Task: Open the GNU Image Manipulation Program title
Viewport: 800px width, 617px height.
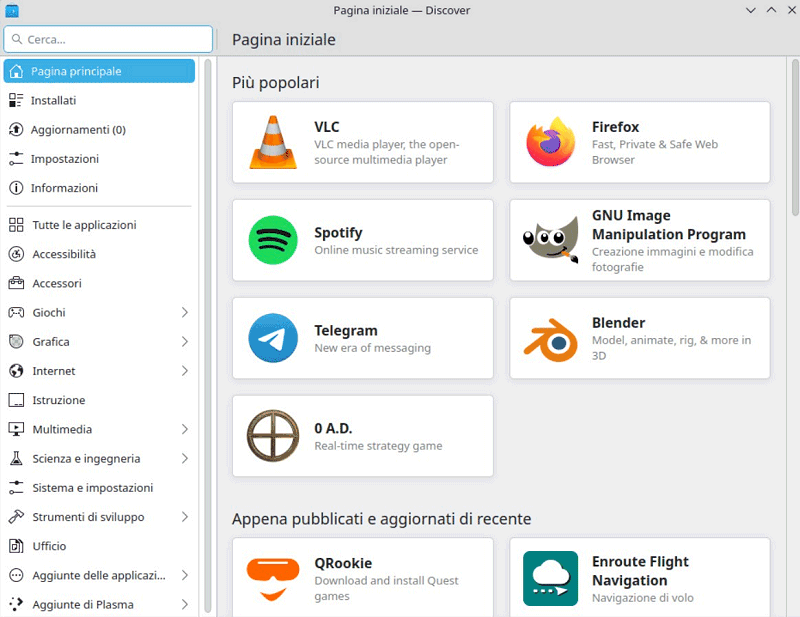Action: pyautogui.click(x=669, y=225)
